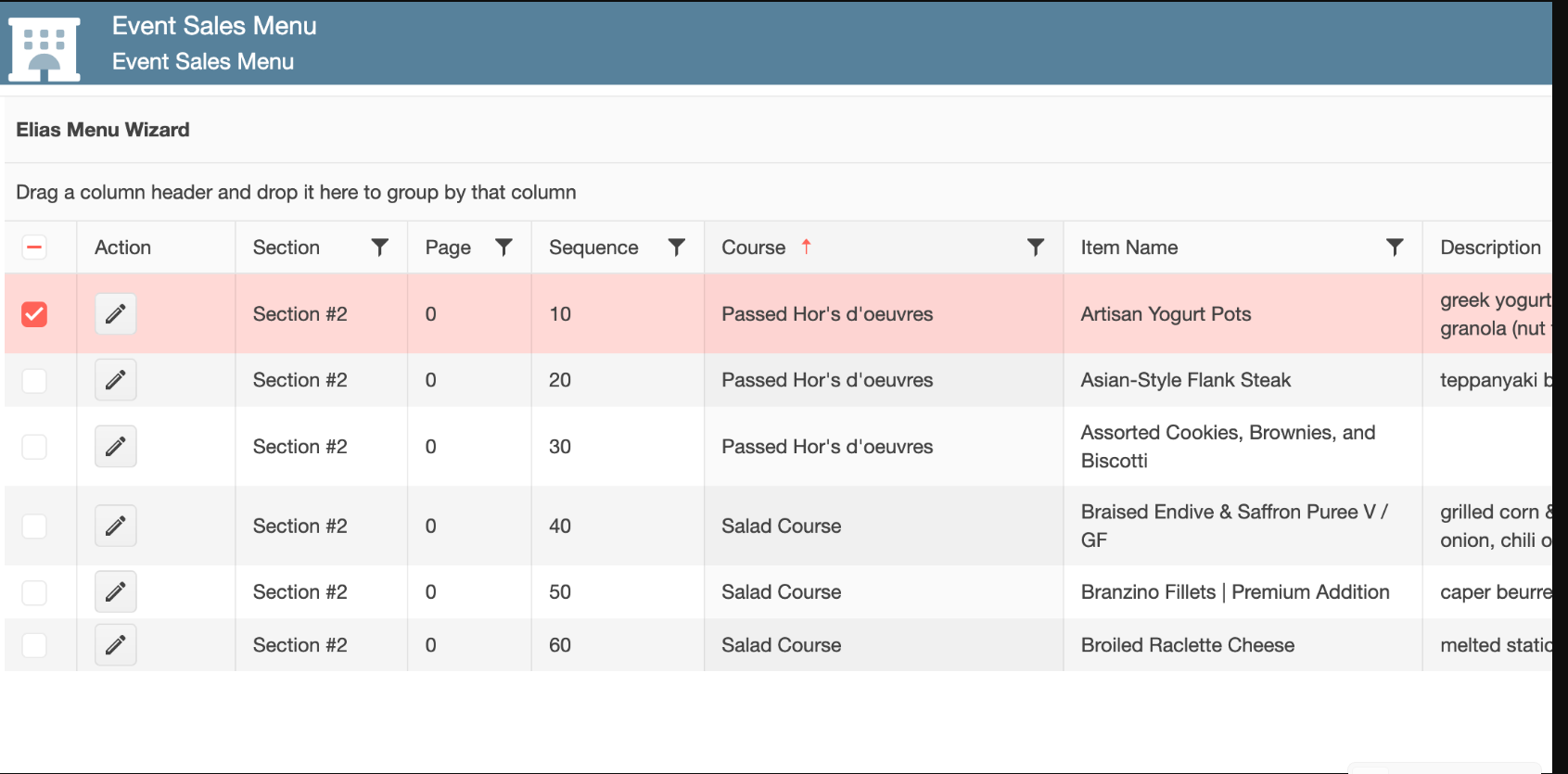The height and width of the screenshot is (774, 1568).
Task: Open the Page column filter
Action: tap(504, 247)
